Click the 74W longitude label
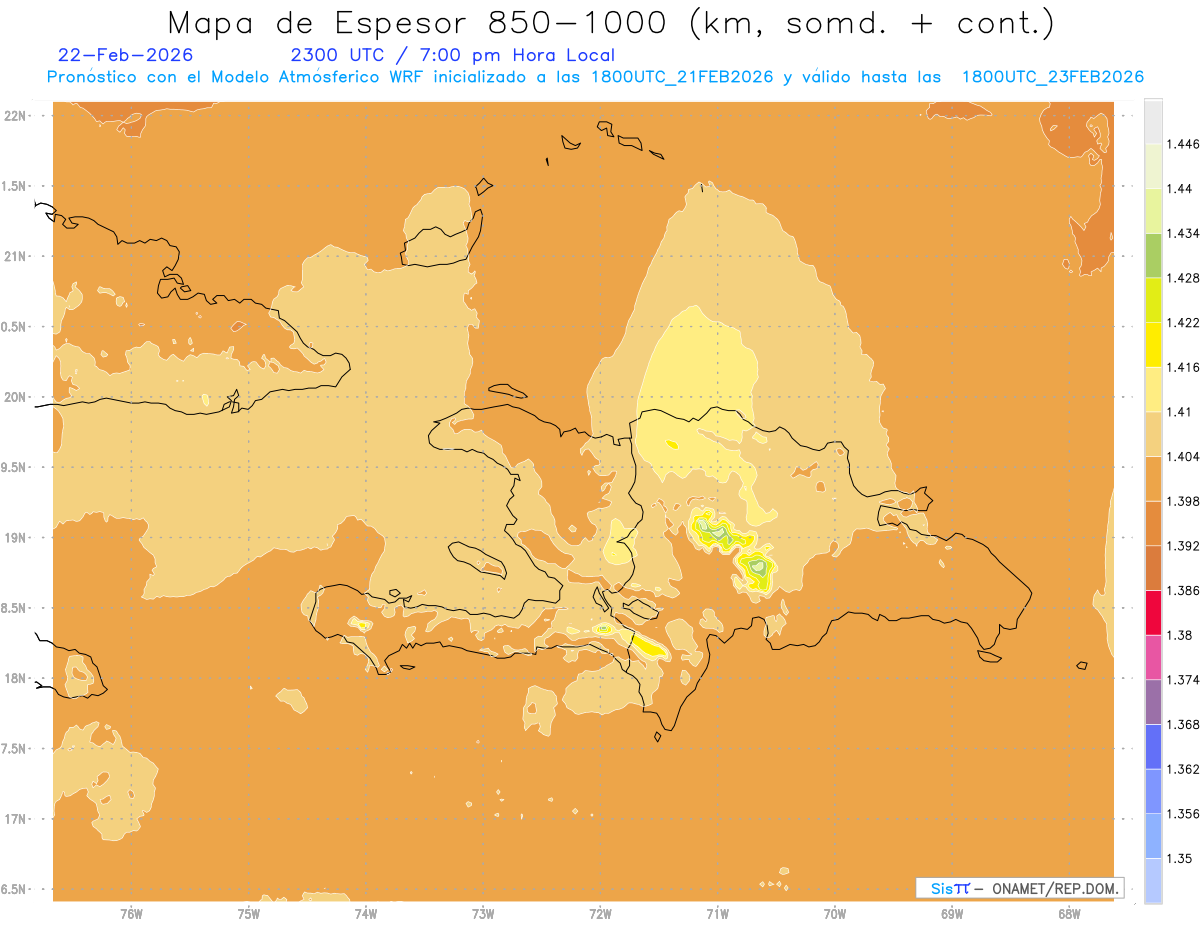 pyautogui.click(x=365, y=913)
